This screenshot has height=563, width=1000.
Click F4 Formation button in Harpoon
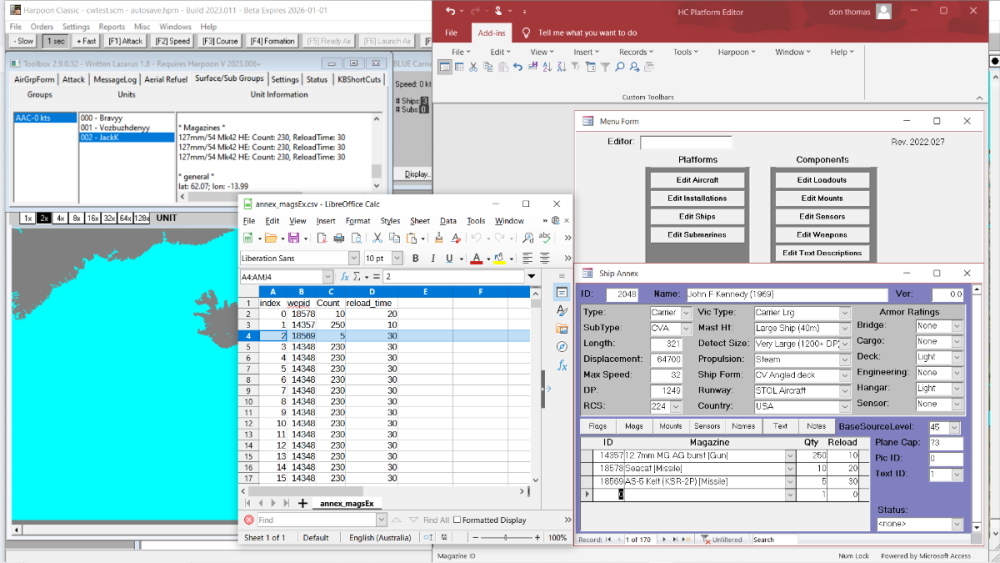click(272, 41)
